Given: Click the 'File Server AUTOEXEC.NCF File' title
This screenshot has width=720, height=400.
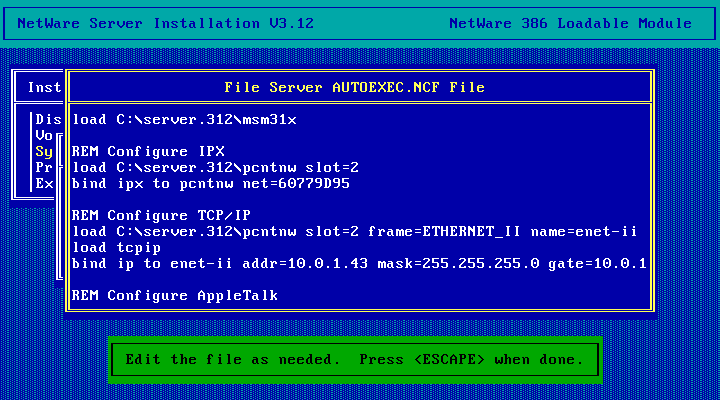Looking at the screenshot, I should pos(354,87).
